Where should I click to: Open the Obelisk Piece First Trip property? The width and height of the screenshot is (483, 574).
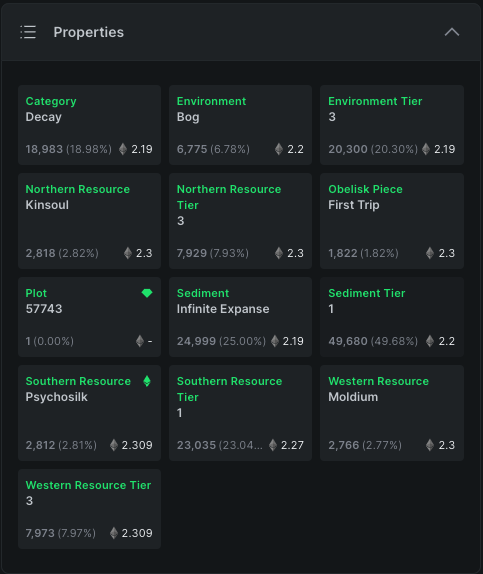[392, 221]
